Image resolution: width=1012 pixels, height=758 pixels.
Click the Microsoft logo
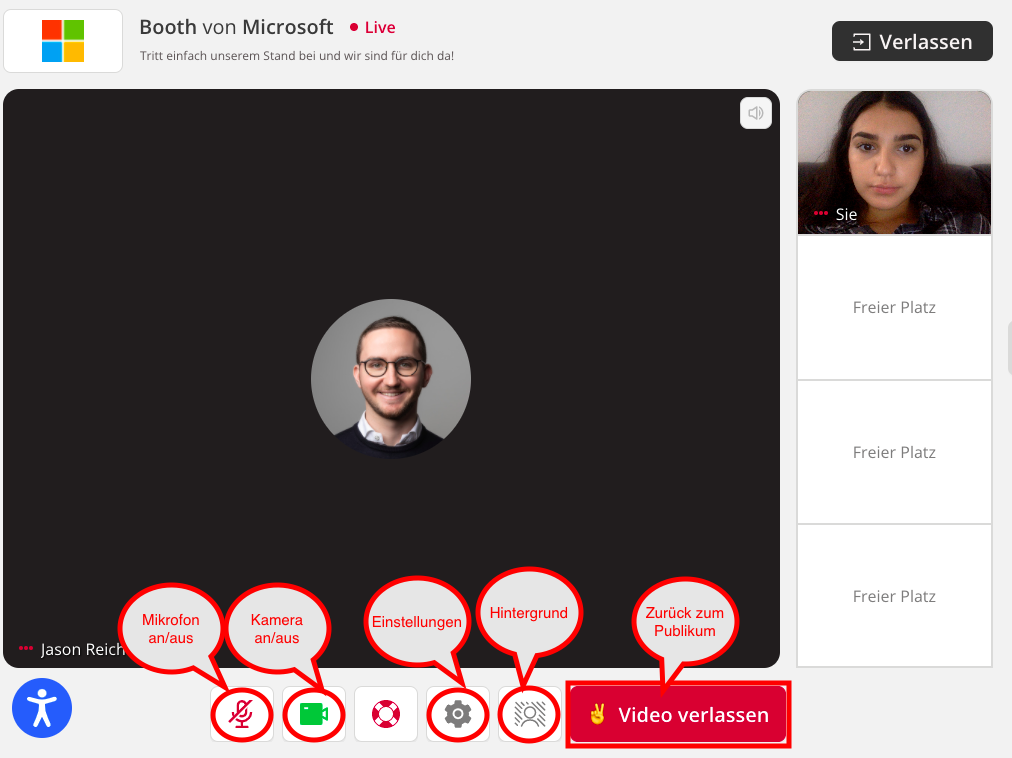tap(63, 41)
